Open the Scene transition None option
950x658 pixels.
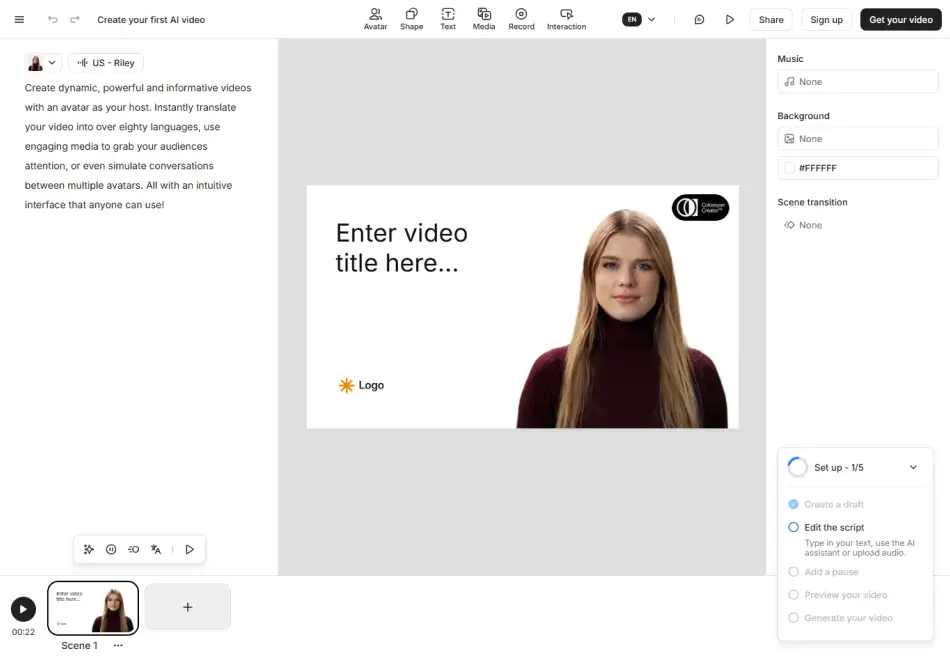click(804, 225)
